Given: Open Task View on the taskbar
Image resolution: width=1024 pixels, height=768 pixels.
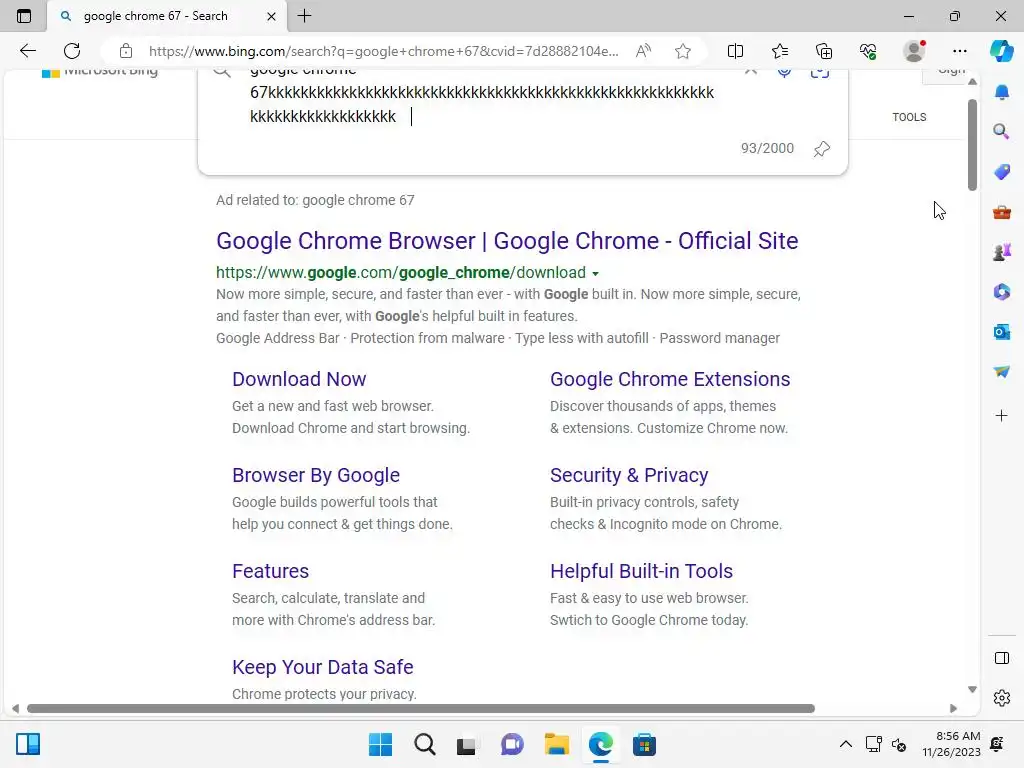Looking at the screenshot, I should [466, 744].
